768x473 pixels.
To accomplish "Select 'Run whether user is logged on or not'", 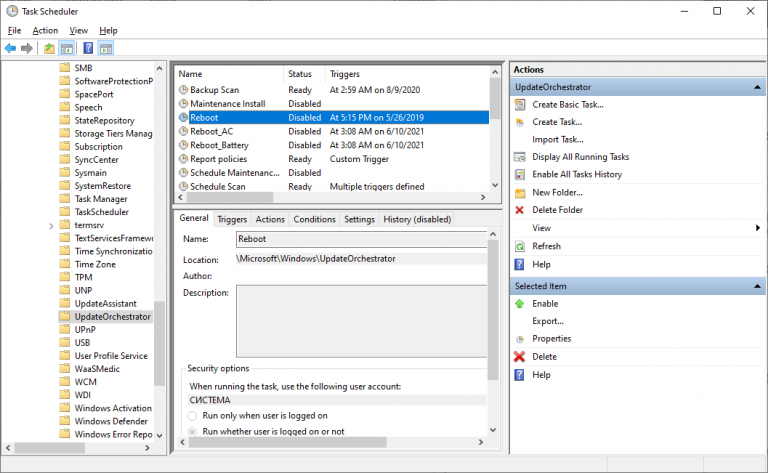I will (x=192, y=431).
